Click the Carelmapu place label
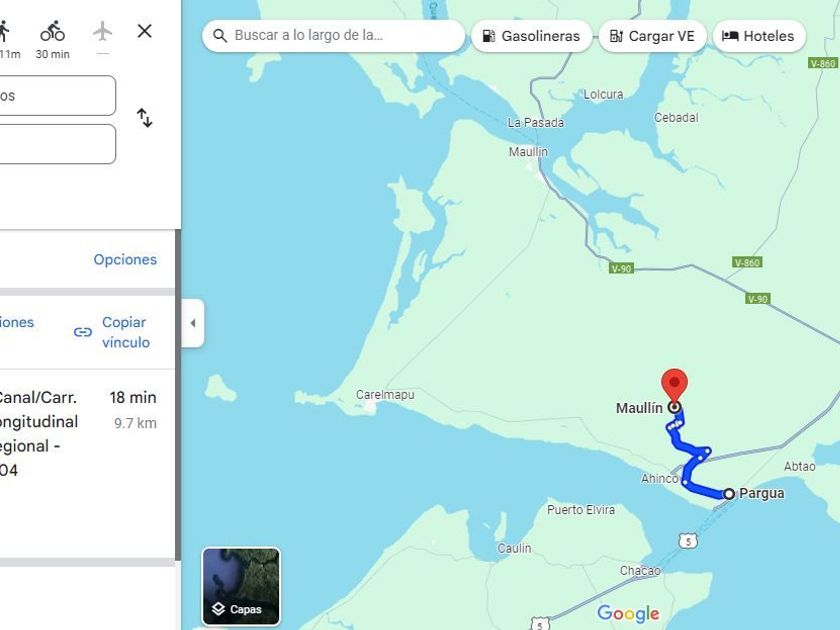The width and height of the screenshot is (840, 630). (385, 395)
